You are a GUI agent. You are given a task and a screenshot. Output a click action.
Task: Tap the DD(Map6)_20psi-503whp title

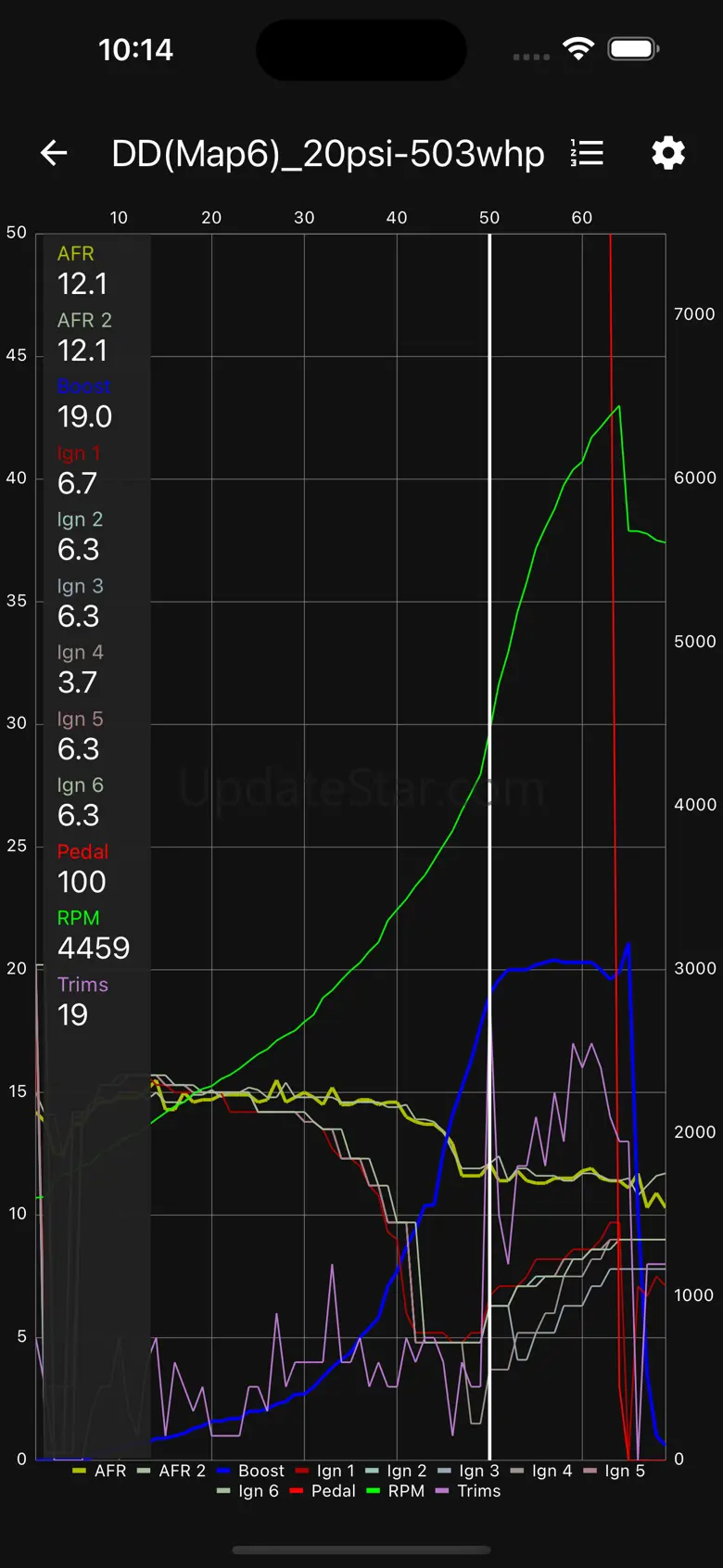(328, 154)
